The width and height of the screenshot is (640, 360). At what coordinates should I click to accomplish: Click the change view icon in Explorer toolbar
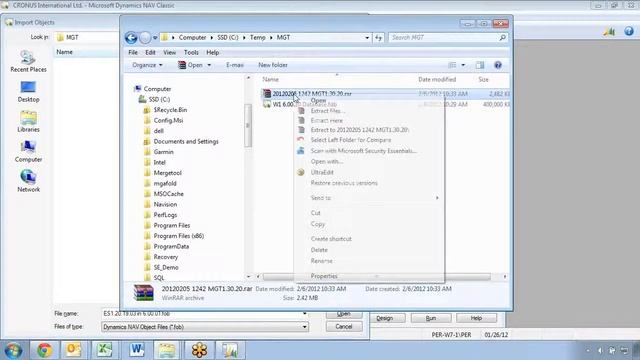(x=452, y=65)
